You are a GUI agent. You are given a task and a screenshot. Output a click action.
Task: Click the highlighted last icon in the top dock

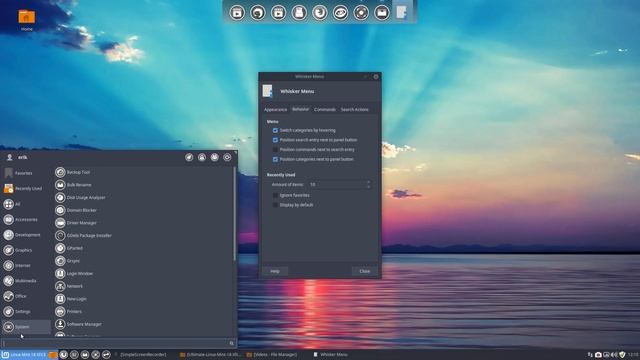point(402,12)
